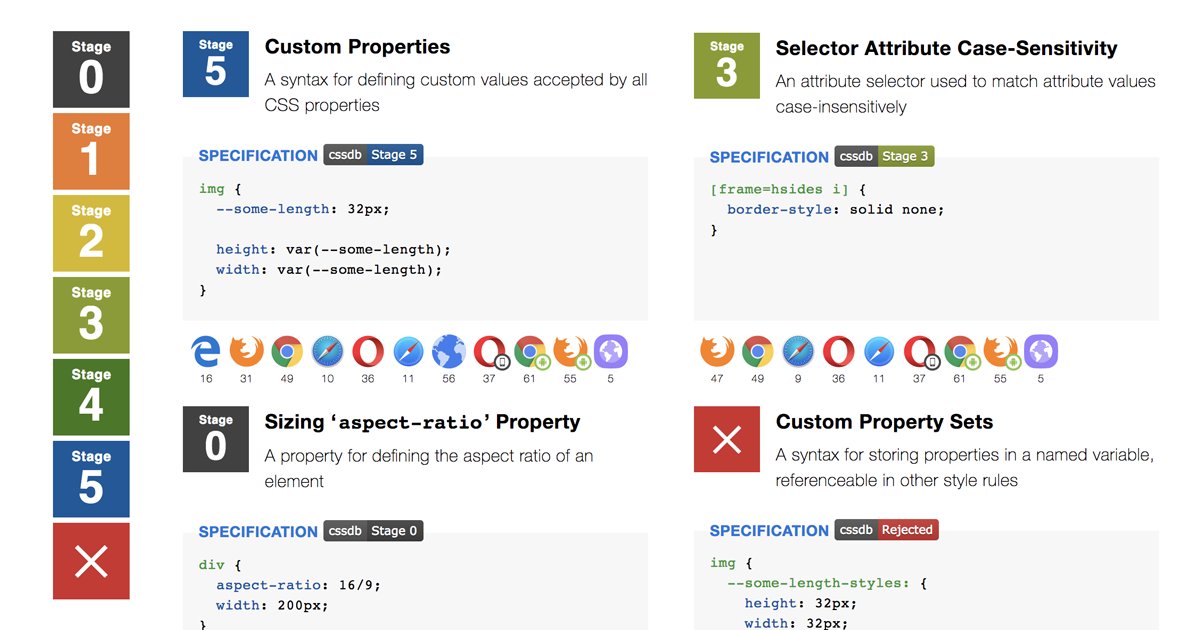Click Opera Mobile 37 icon in Custom Properties row

point(490,352)
